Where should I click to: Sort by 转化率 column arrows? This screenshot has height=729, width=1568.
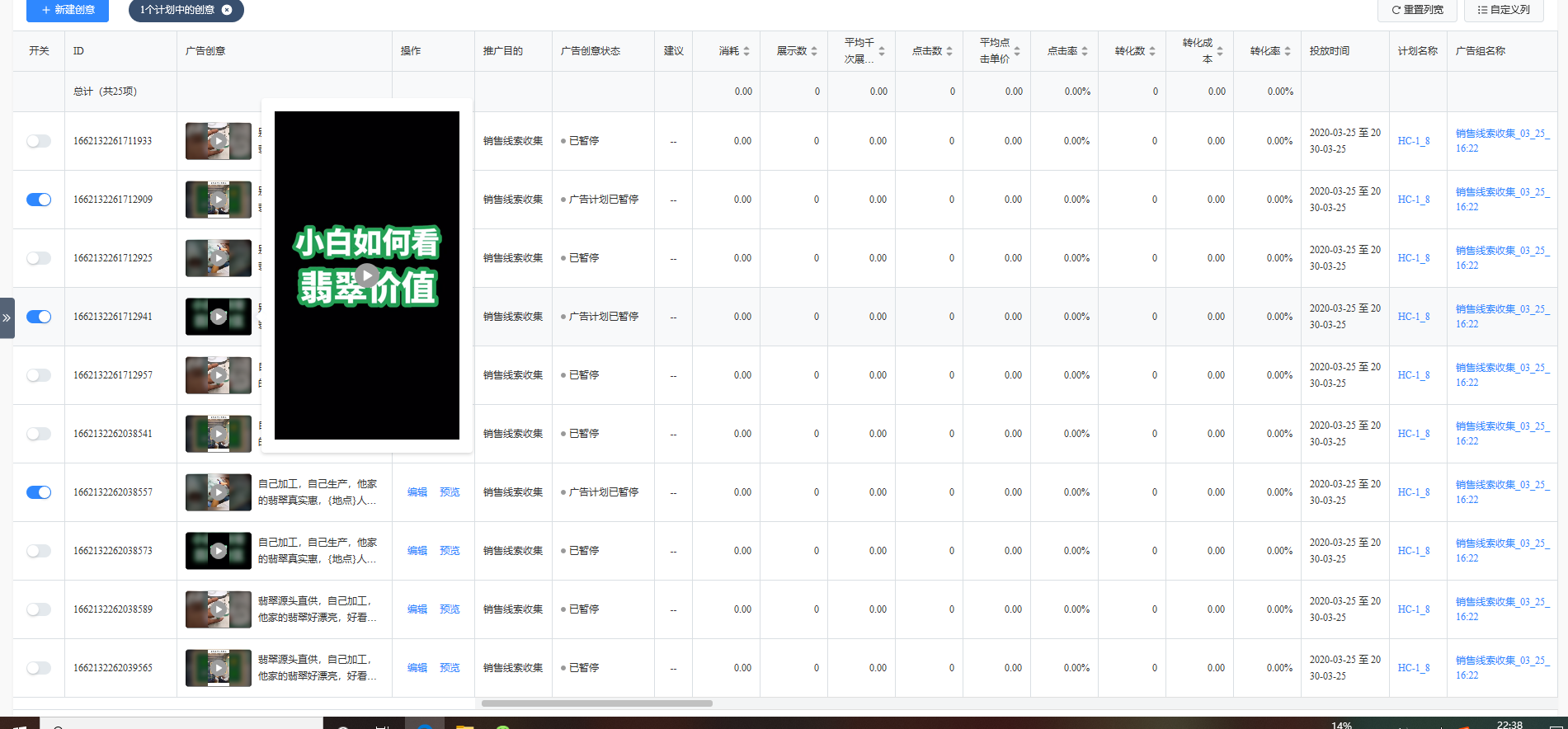point(1288,51)
